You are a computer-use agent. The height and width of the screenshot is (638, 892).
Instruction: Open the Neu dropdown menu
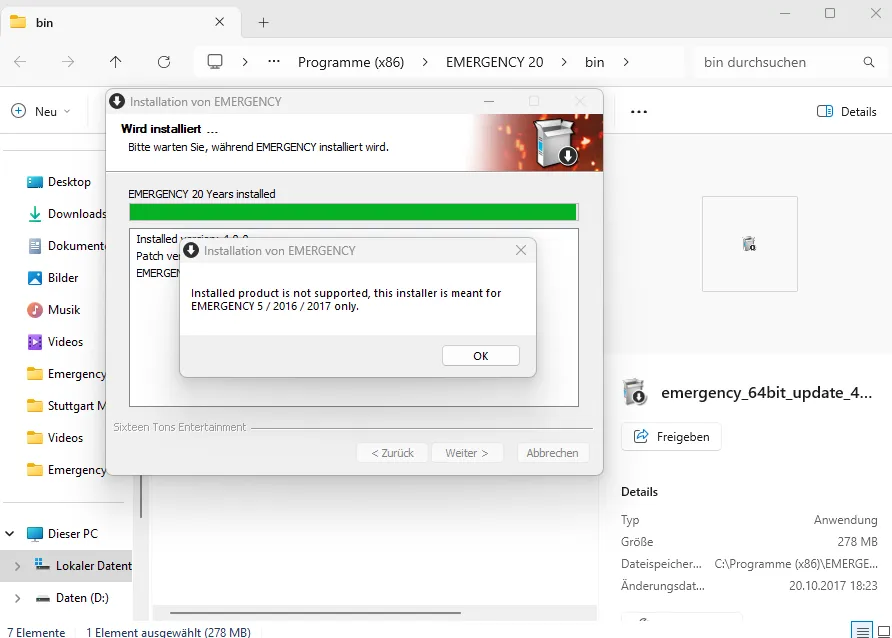click(41, 111)
